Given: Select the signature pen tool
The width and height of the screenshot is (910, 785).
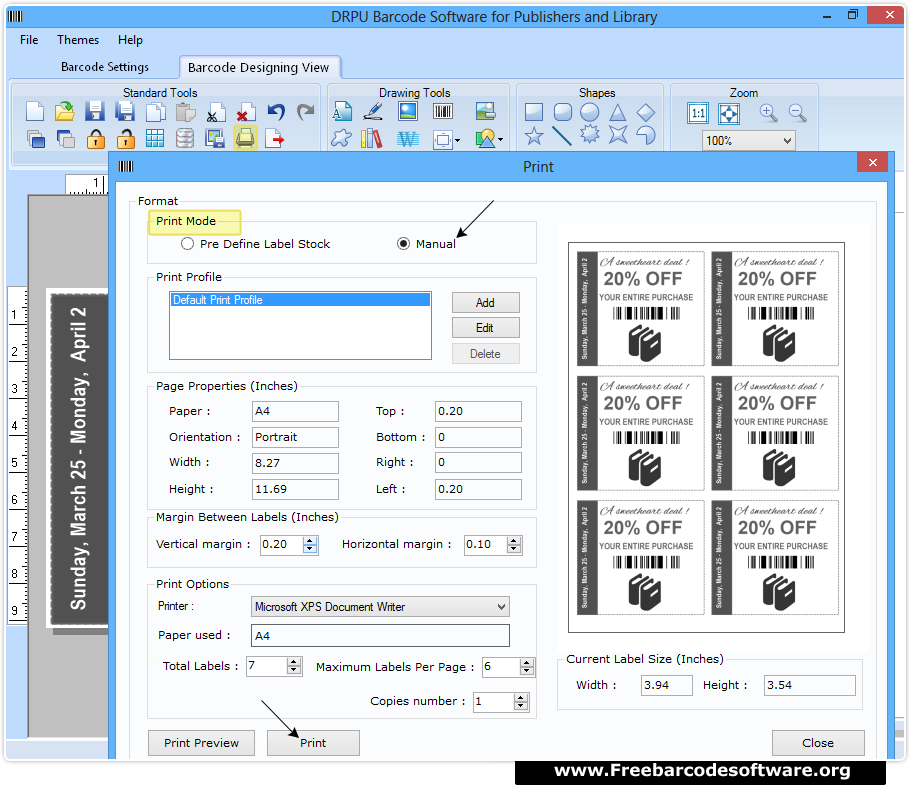Looking at the screenshot, I should pos(373,111).
